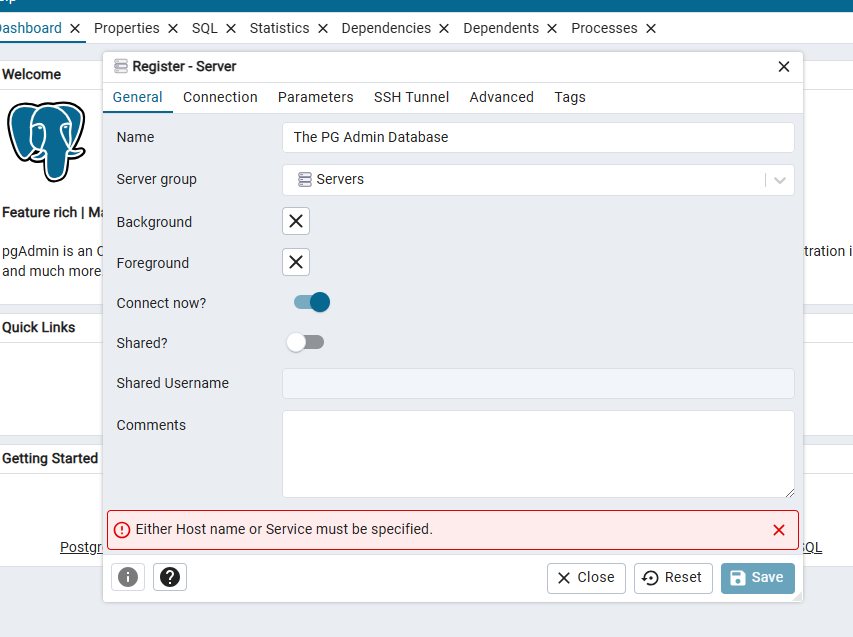
Task: Pick a Background color swatch
Action: tap(296, 221)
